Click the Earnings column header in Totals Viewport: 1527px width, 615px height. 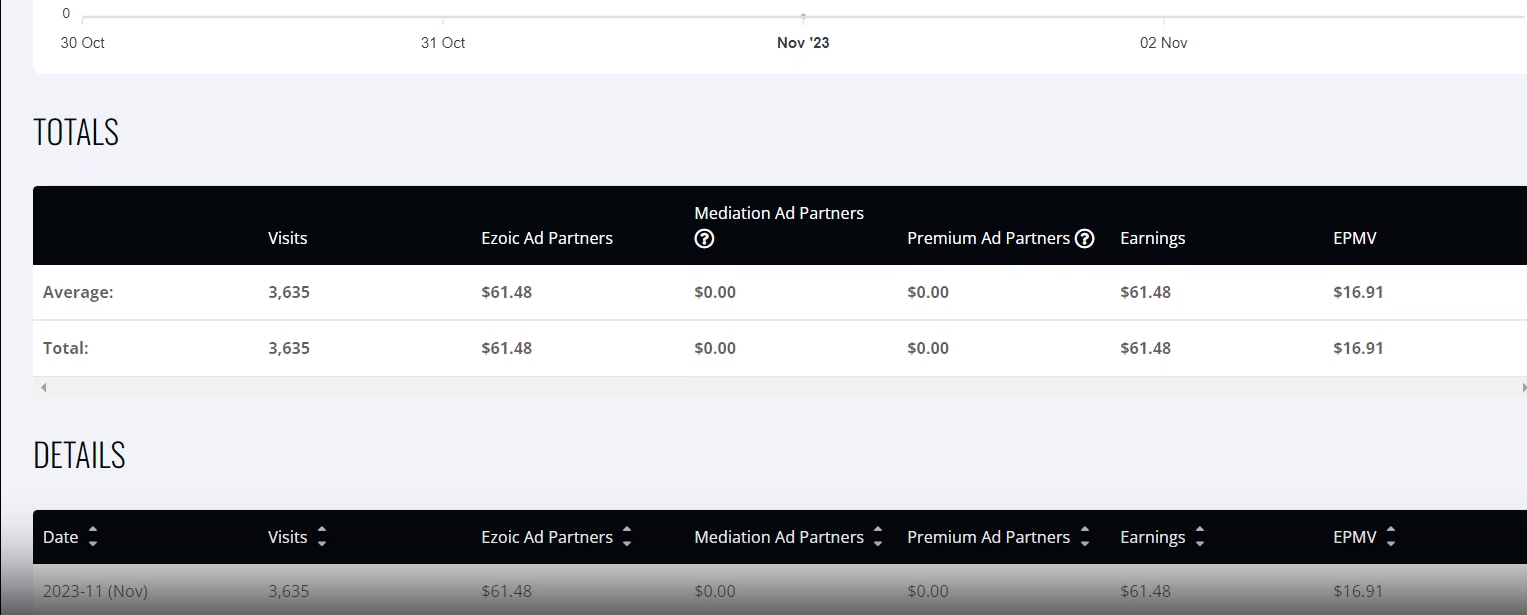(x=1153, y=238)
